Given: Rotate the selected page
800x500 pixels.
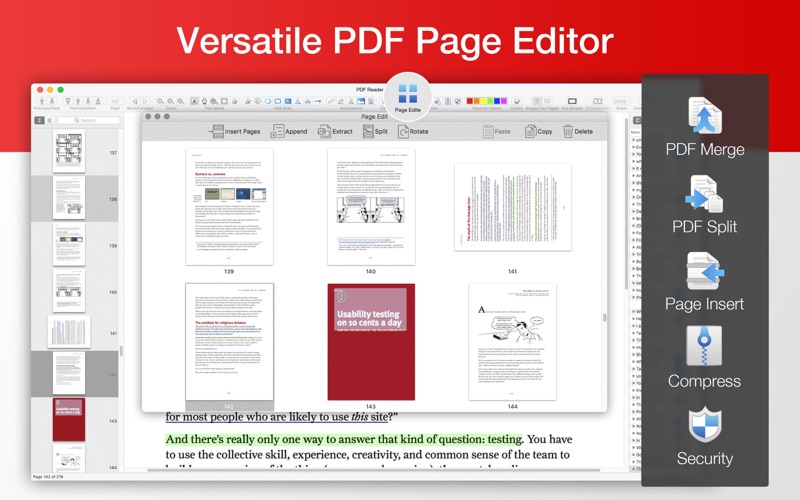Looking at the screenshot, I should tap(413, 131).
